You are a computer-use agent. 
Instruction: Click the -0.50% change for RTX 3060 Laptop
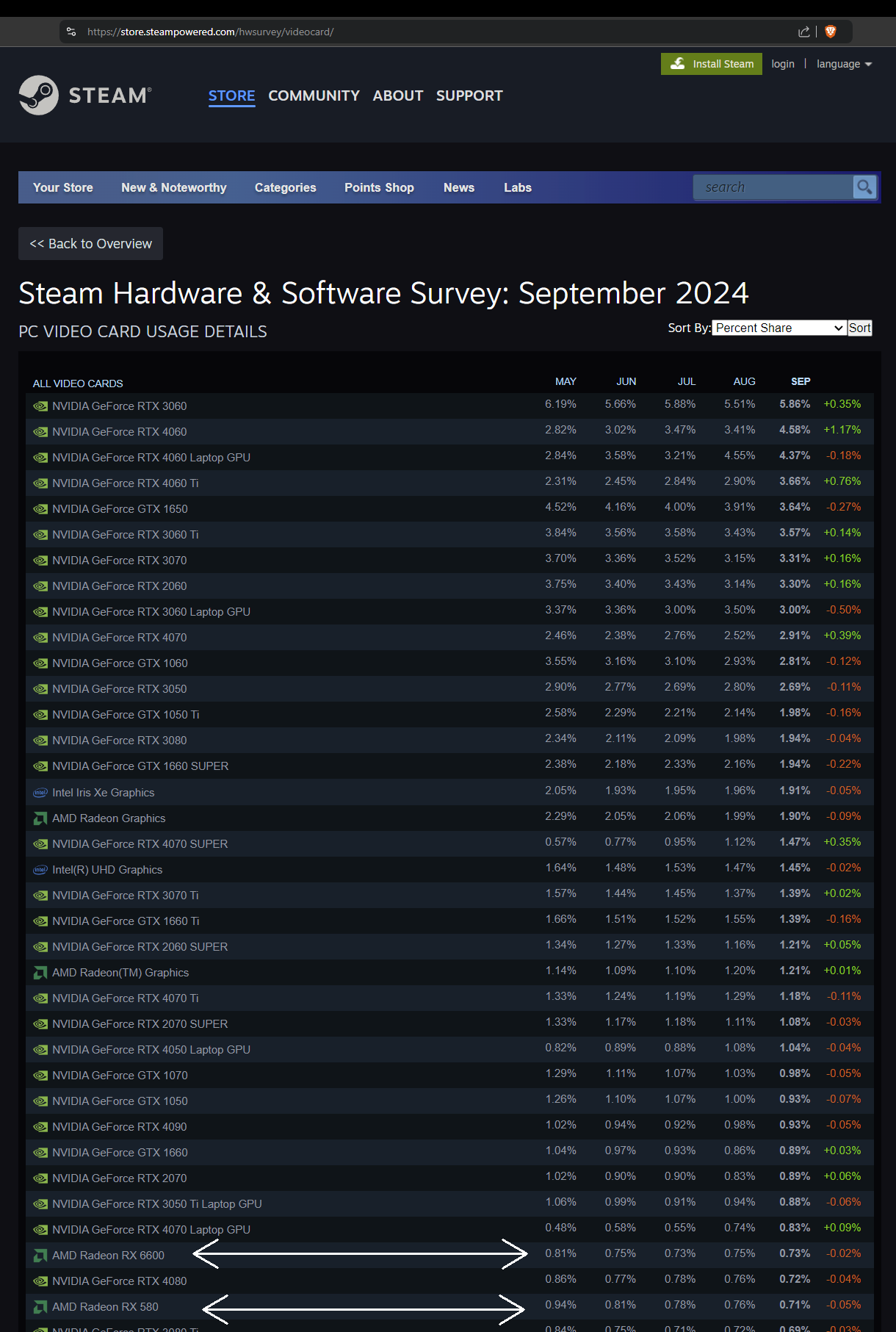point(844,610)
